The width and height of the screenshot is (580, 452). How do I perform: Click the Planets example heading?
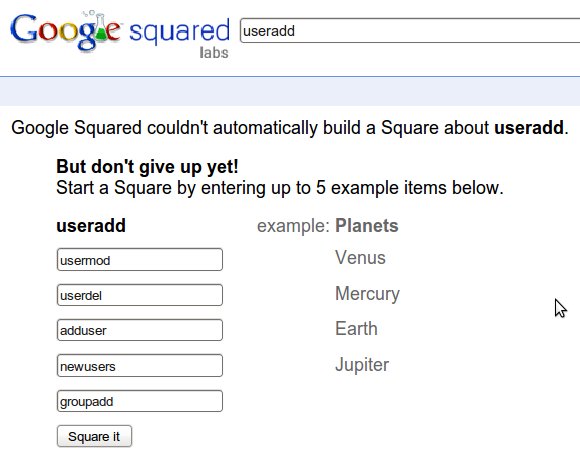(367, 226)
